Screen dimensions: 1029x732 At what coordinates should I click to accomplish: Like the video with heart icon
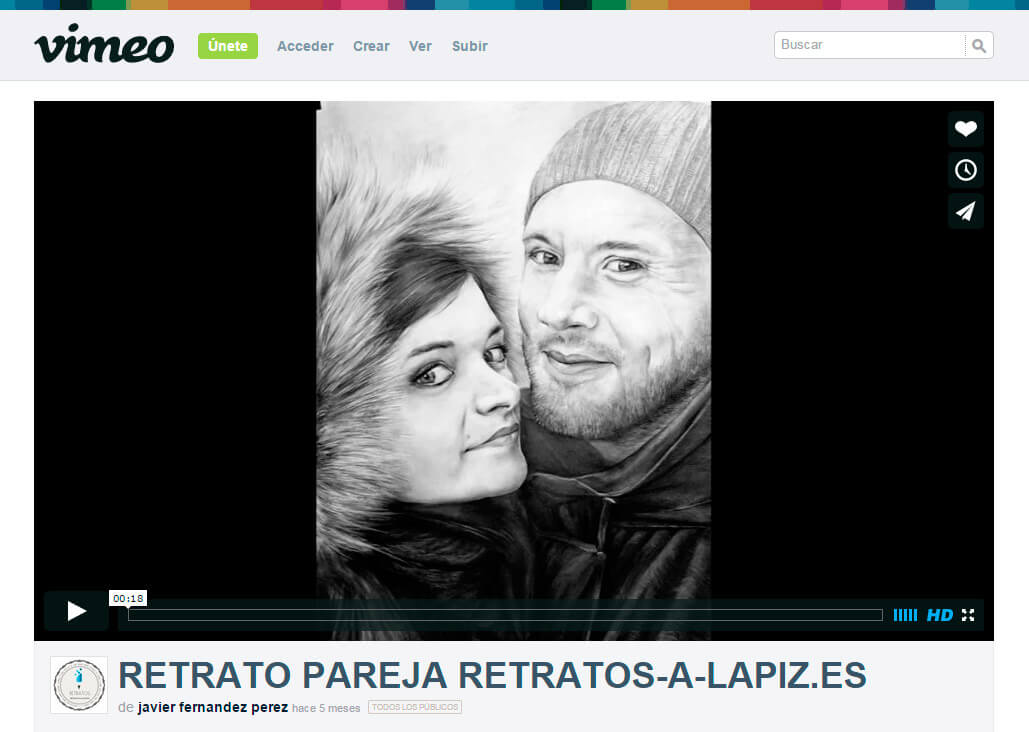(965, 129)
